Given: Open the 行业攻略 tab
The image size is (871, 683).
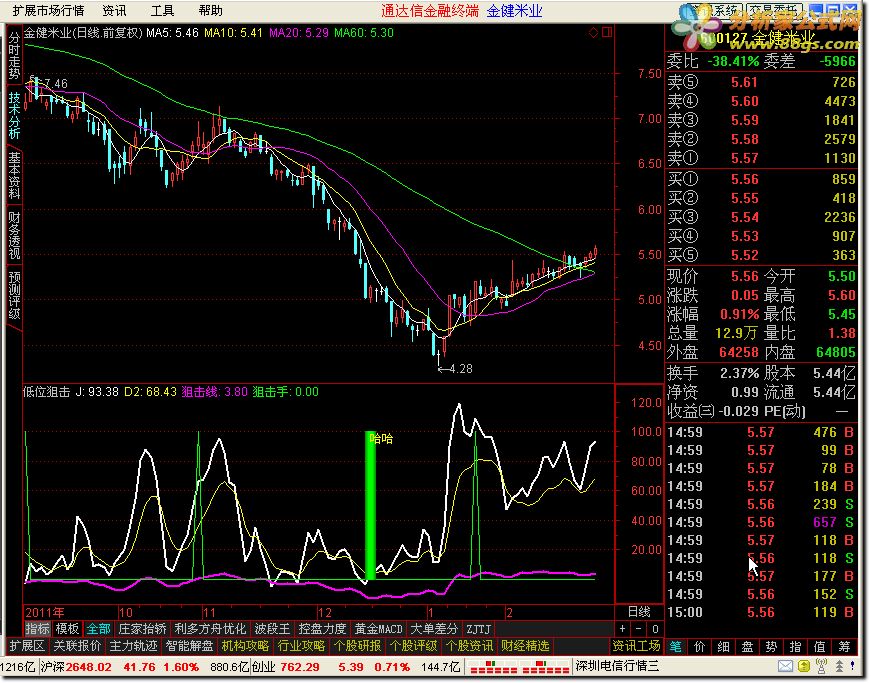Looking at the screenshot, I should pos(301,646).
